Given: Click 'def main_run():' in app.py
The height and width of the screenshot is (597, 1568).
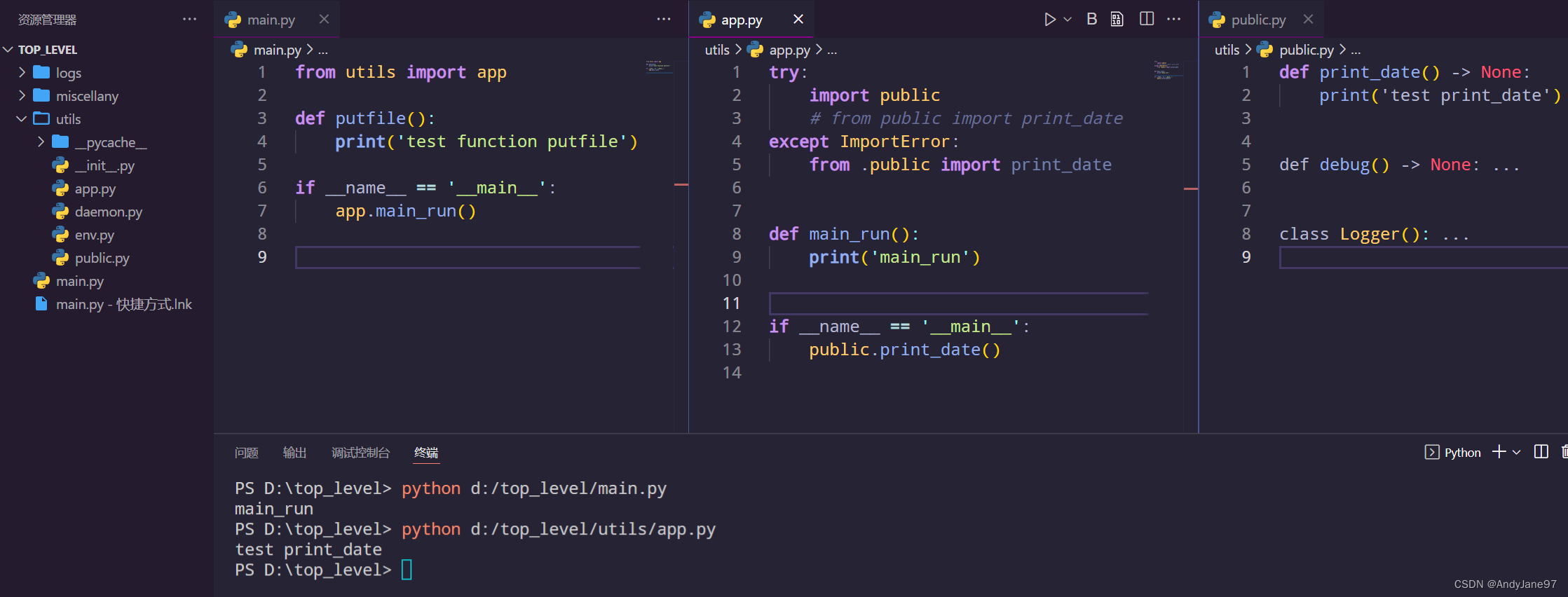Looking at the screenshot, I should [x=843, y=234].
